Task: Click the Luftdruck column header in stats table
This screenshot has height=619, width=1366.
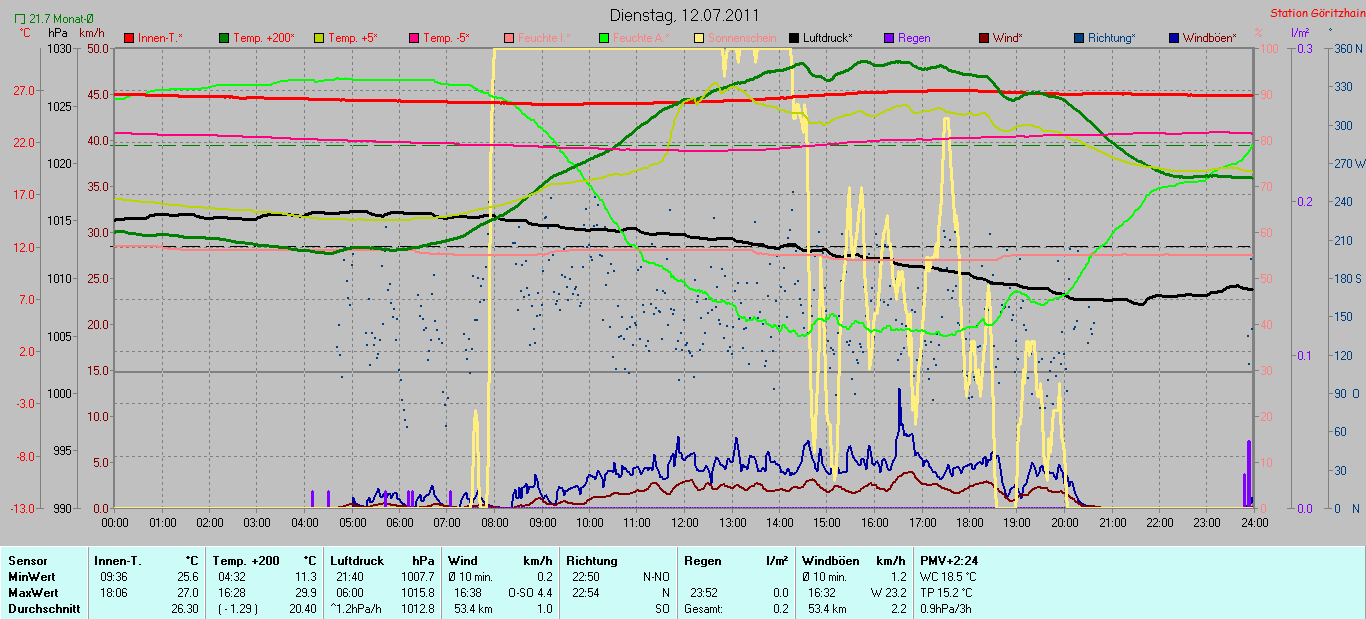Action: click(354, 561)
